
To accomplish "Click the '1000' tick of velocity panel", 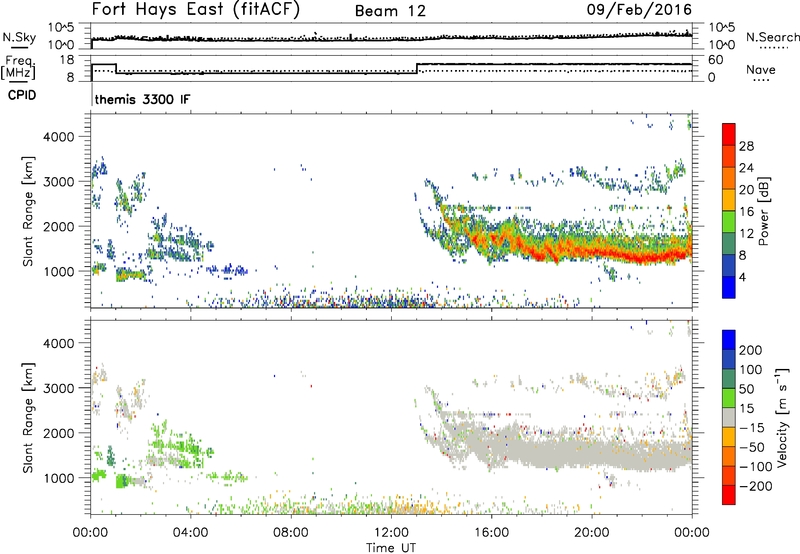I will (58, 478).
